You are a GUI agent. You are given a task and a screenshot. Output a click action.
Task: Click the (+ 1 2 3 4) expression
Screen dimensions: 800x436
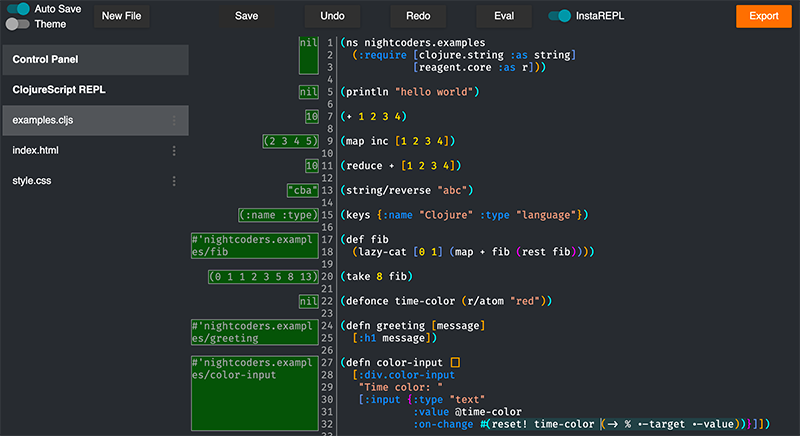point(373,116)
